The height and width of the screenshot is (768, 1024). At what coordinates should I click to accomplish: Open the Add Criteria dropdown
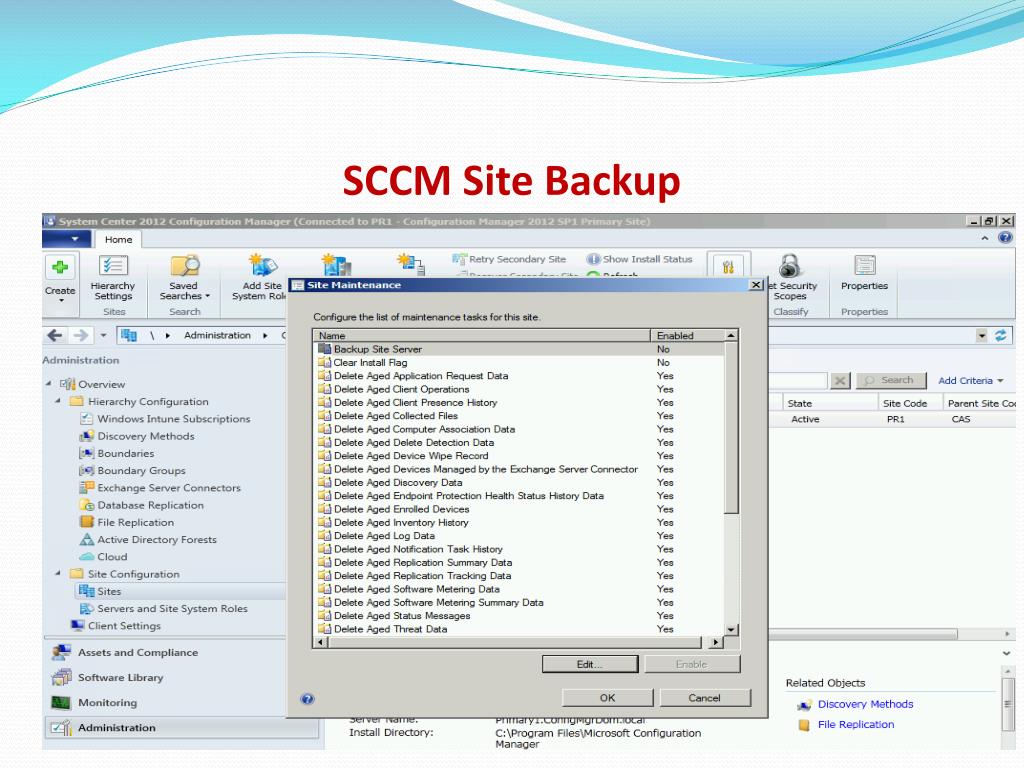pos(970,381)
